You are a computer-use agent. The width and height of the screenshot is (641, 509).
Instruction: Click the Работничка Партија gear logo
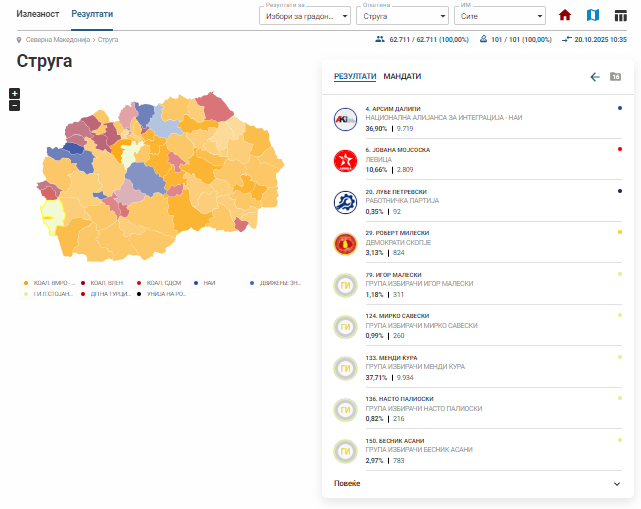coord(345,202)
